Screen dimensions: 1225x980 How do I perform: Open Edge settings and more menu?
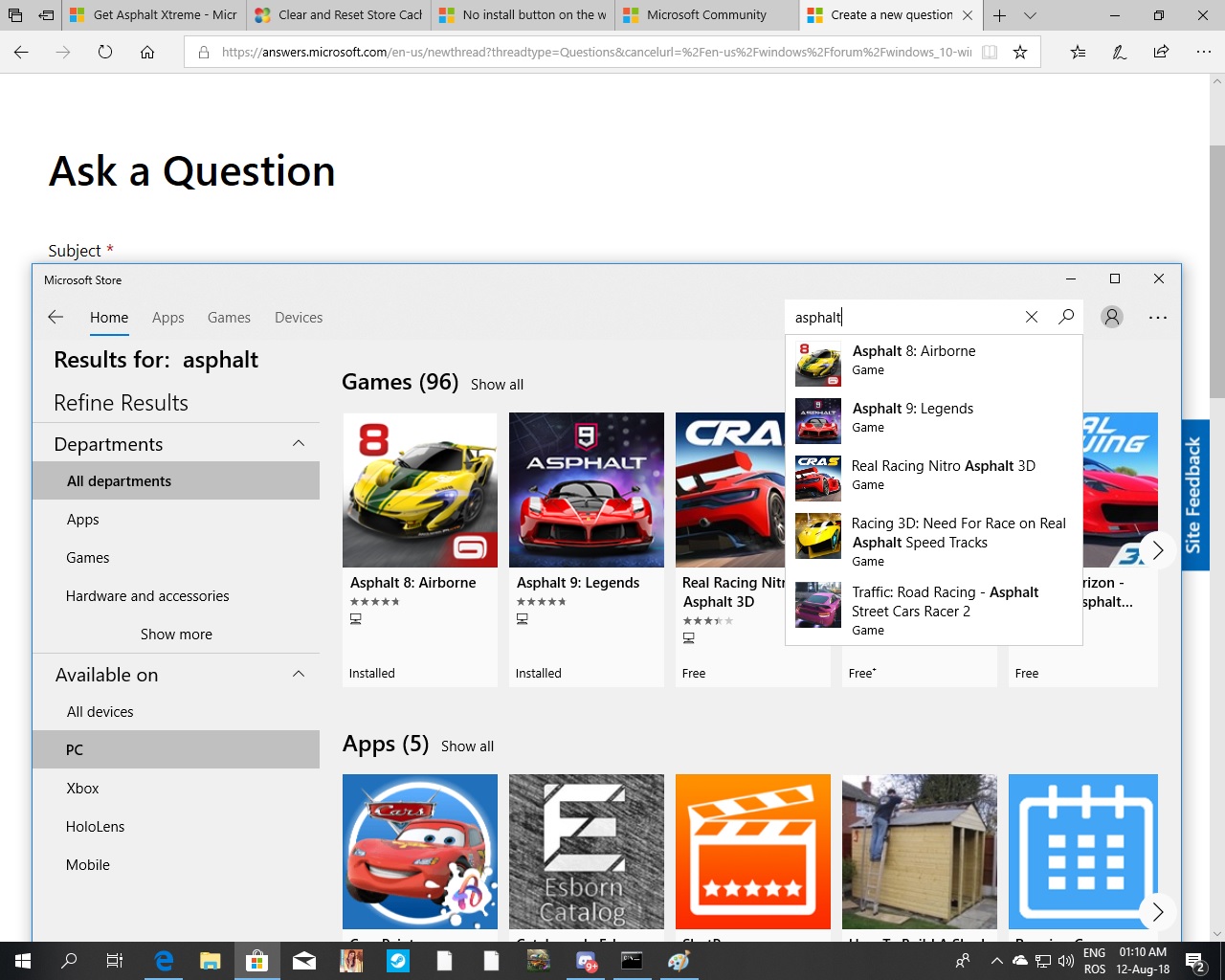click(x=1204, y=53)
